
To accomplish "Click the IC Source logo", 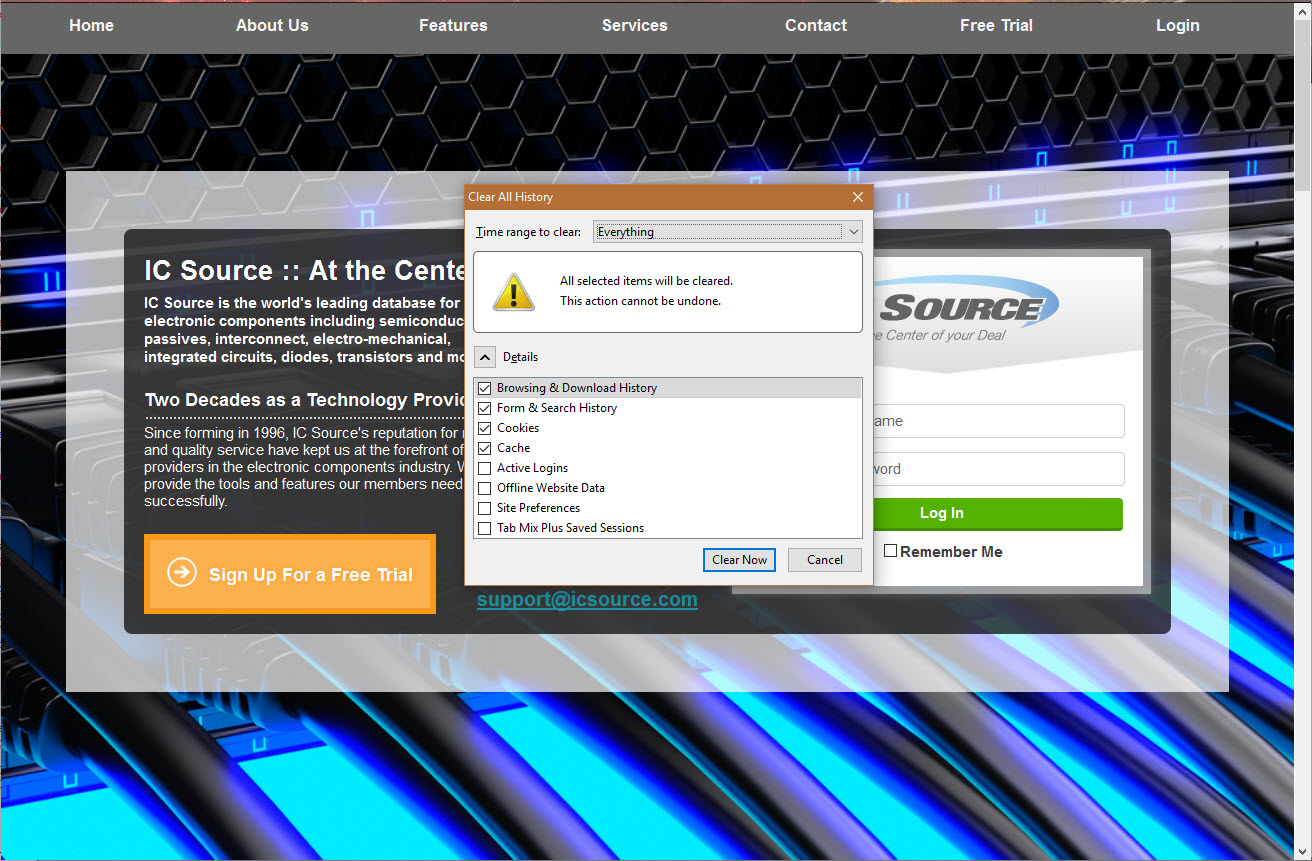I will (965, 308).
